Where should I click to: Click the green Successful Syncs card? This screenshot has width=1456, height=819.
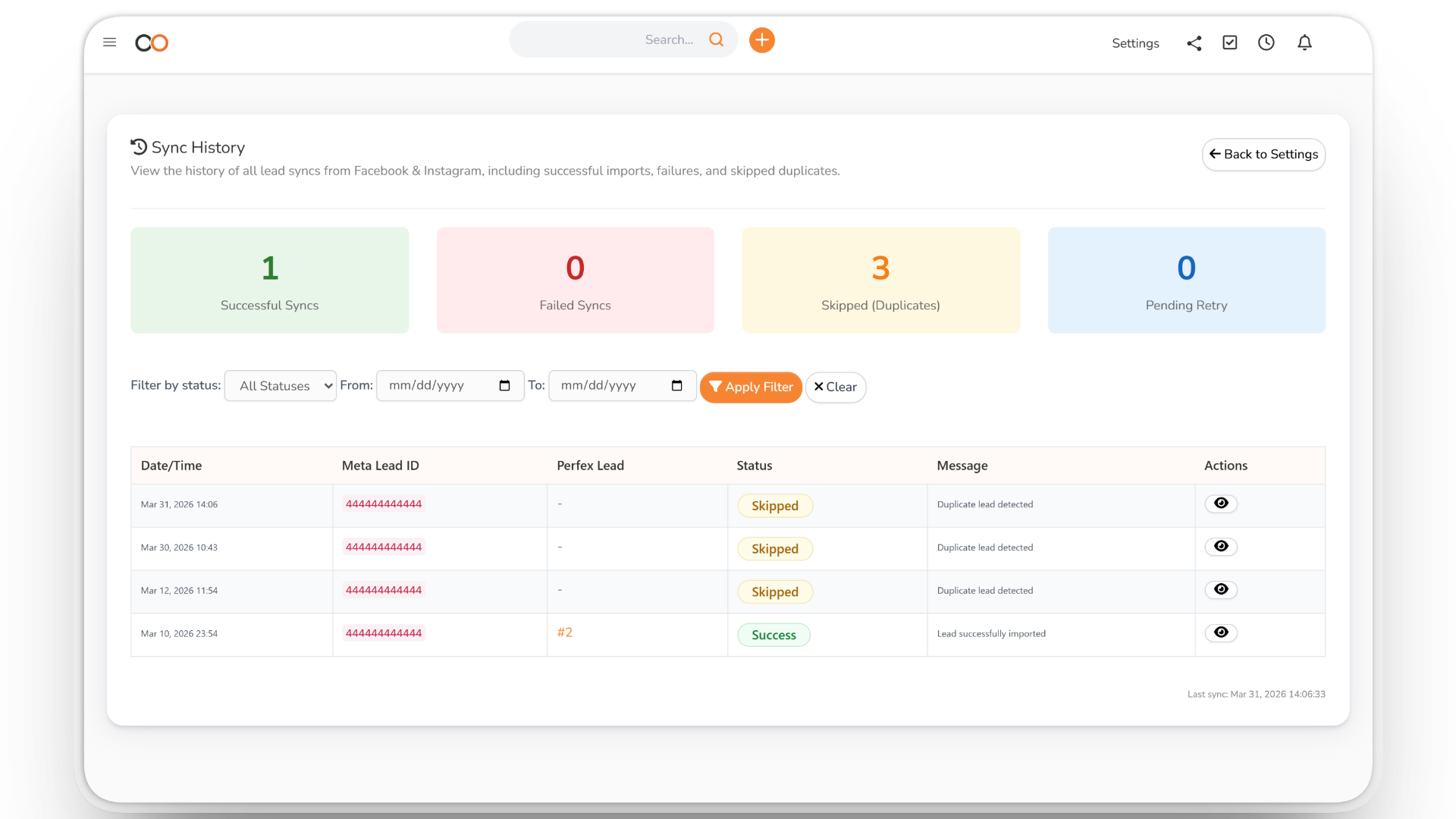(x=269, y=280)
